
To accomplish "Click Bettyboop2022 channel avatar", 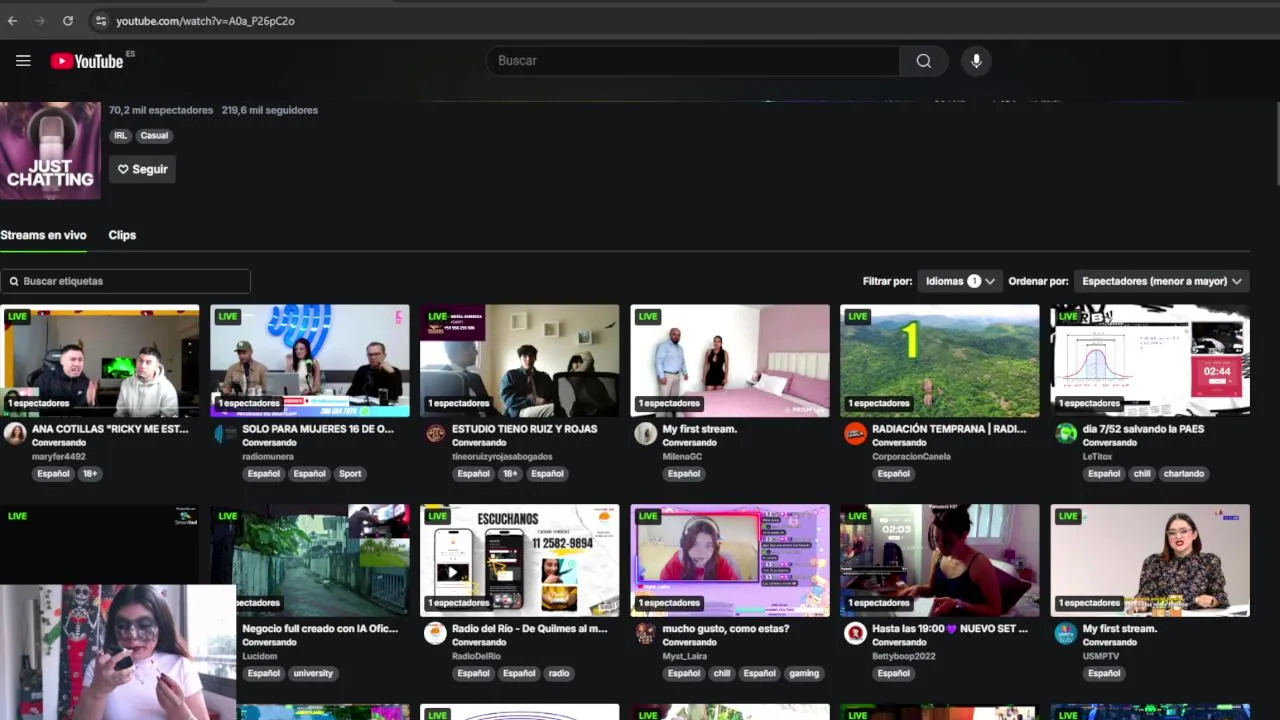I will click(x=855, y=633).
